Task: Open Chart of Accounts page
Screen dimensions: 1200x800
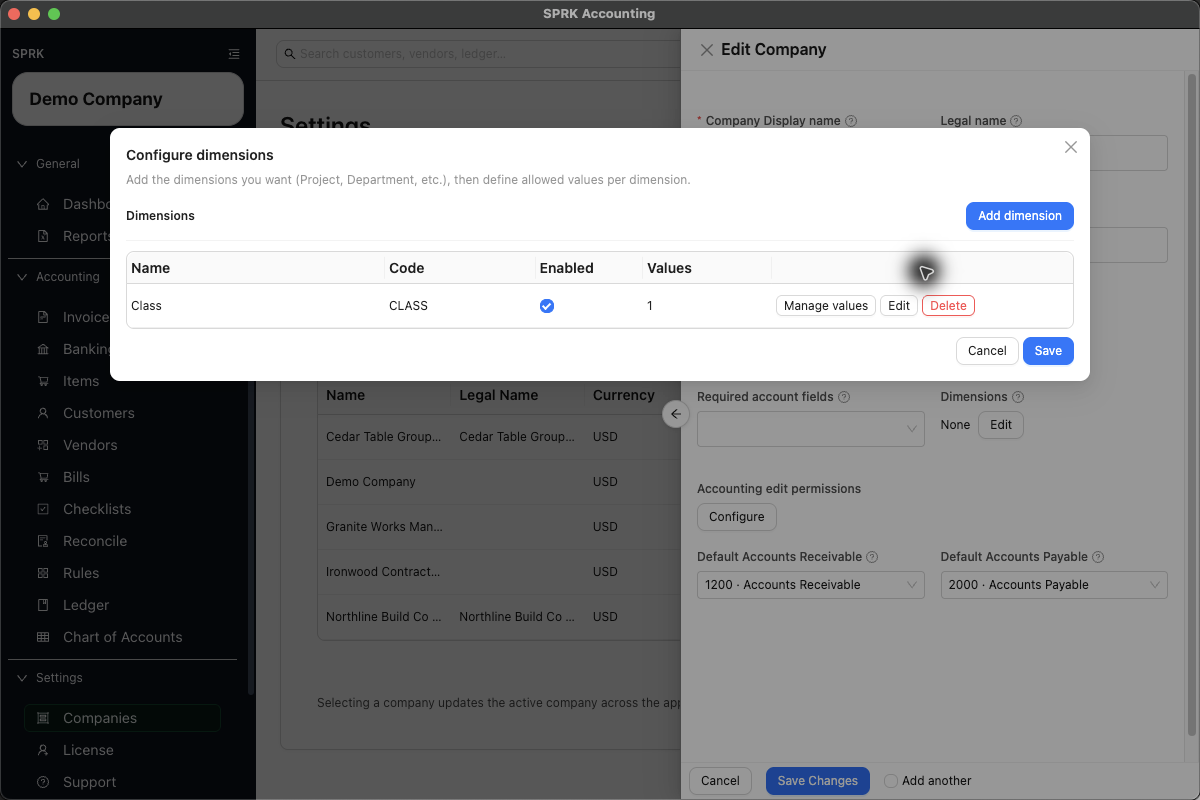Action: point(122,637)
